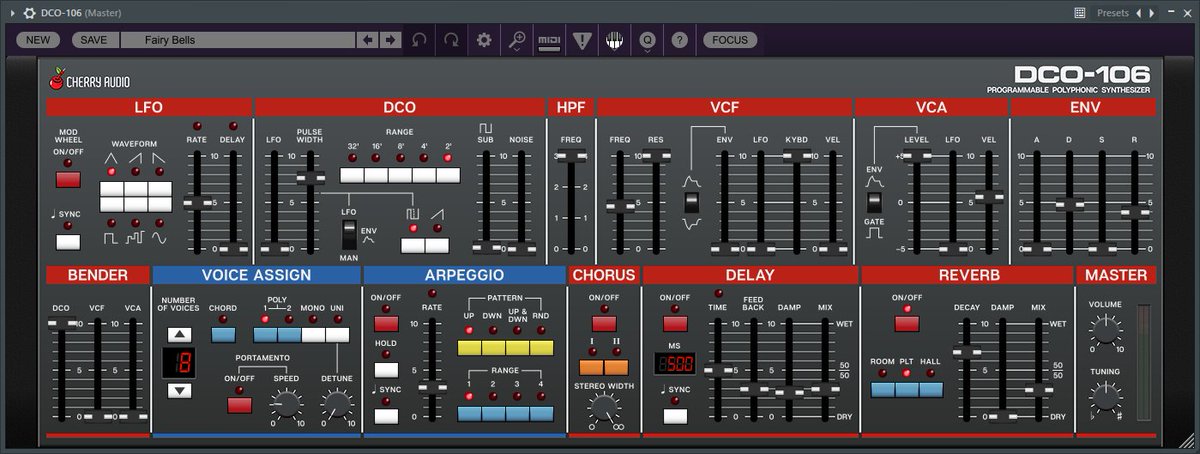Toggle Arpeggio Sync button
The image size is (1200, 454).
(386, 415)
